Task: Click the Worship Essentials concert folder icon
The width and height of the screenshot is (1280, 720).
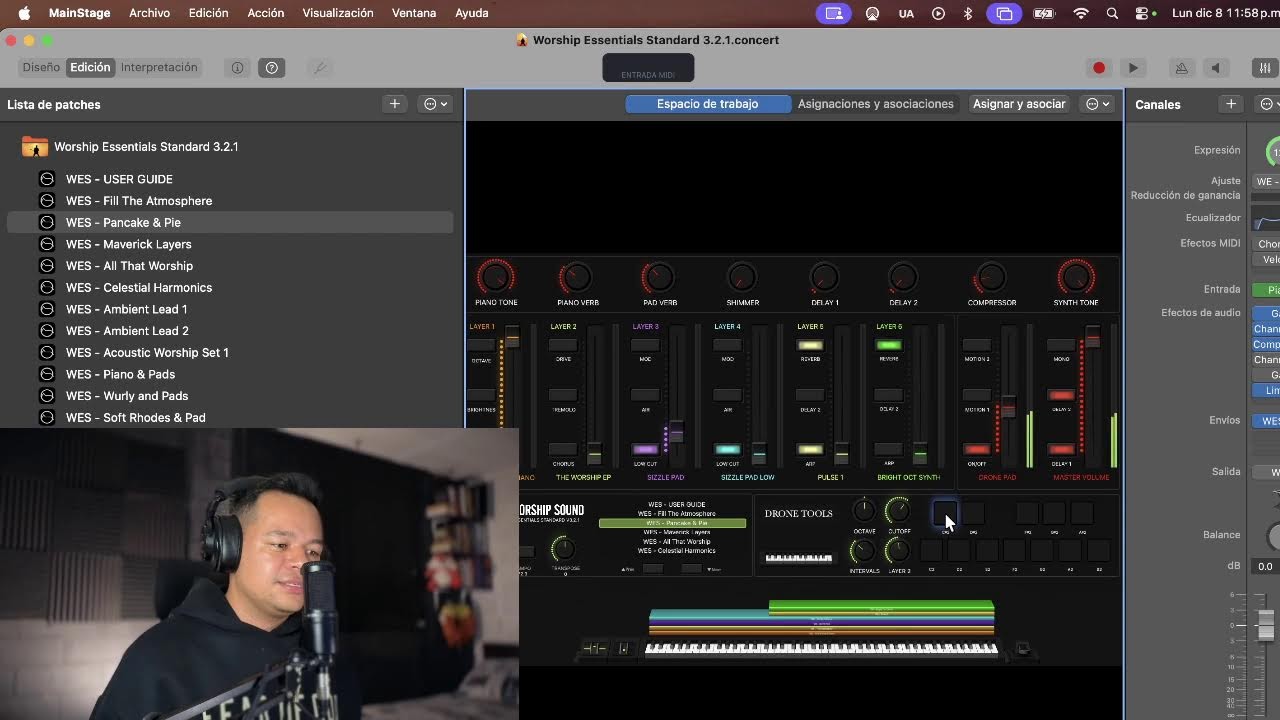Action: point(35,147)
